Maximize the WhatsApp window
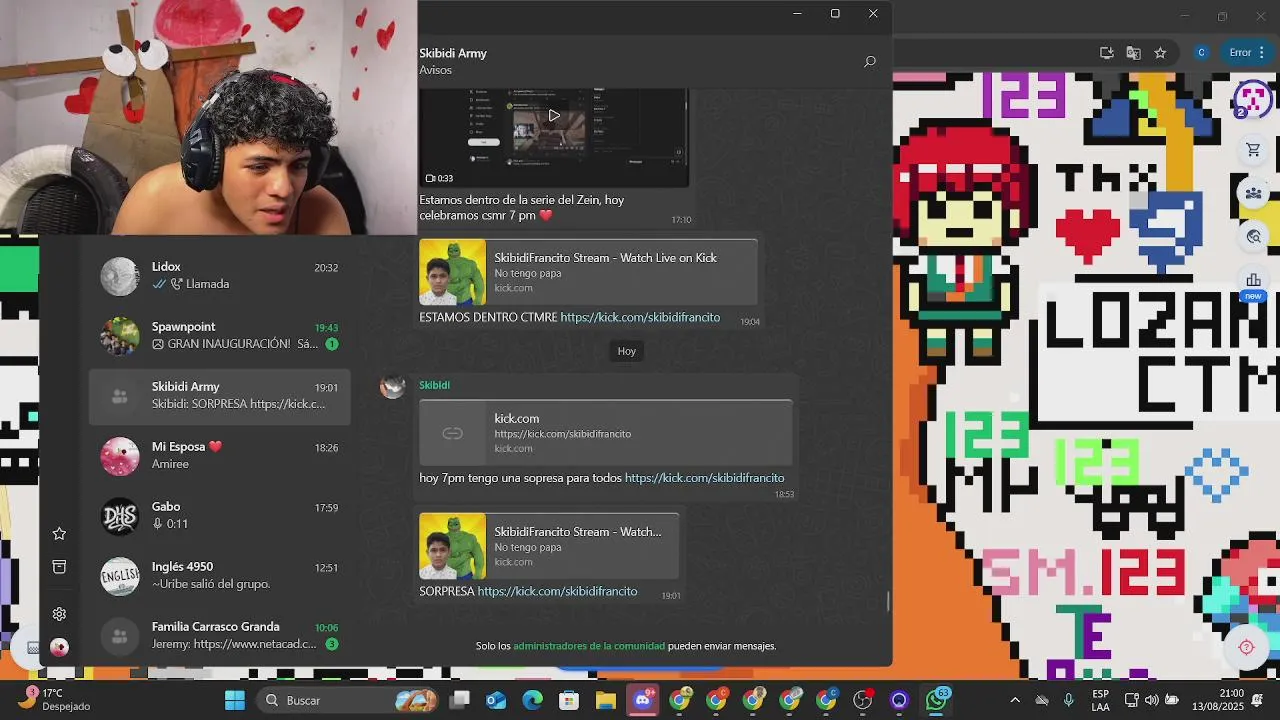The width and height of the screenshot is (1280, 720). coord(835,13)
